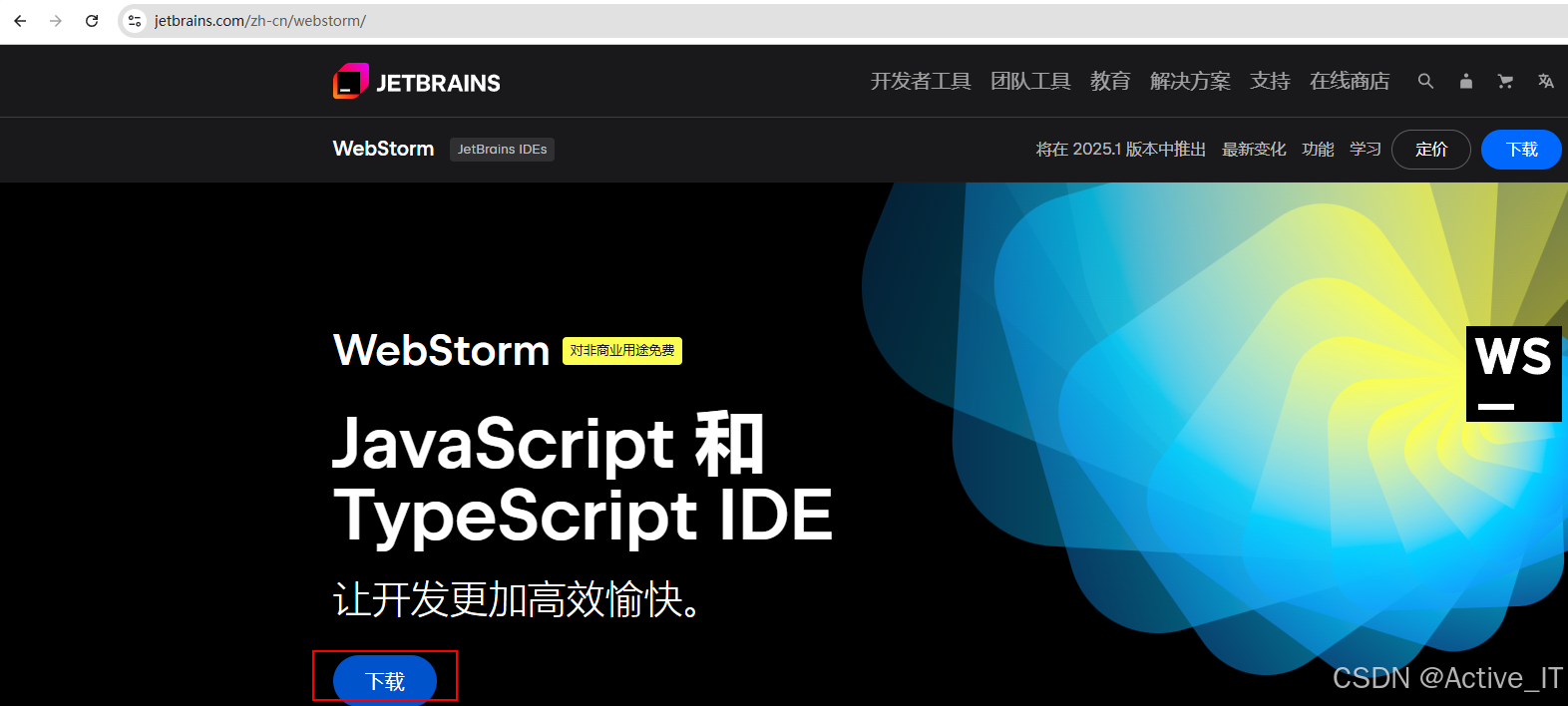The image size is (1568, 706).
Task: Open the 学习 link
Action: click(1366, 150)
